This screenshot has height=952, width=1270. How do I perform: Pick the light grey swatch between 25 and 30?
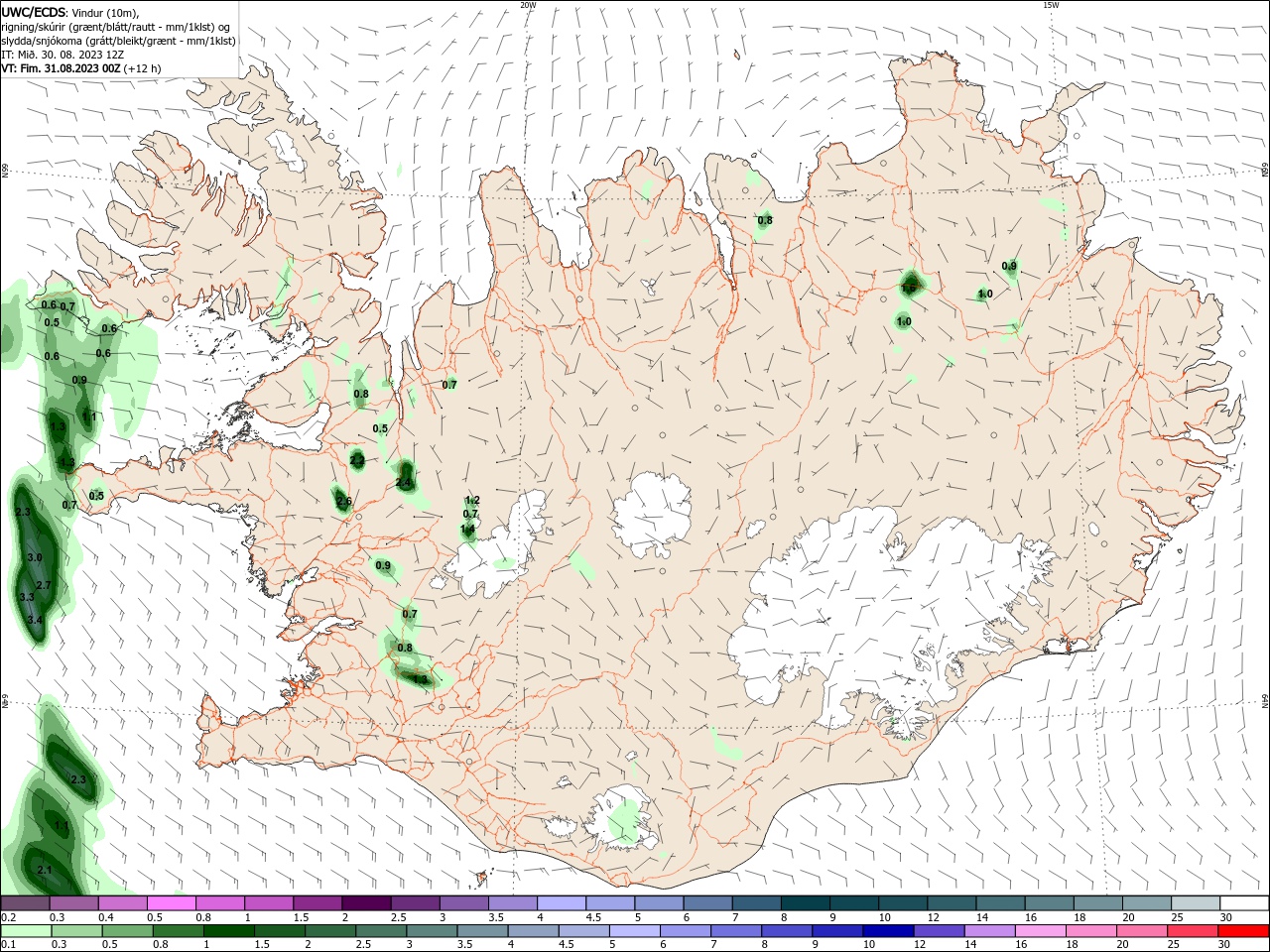(x=1196, y=903)
